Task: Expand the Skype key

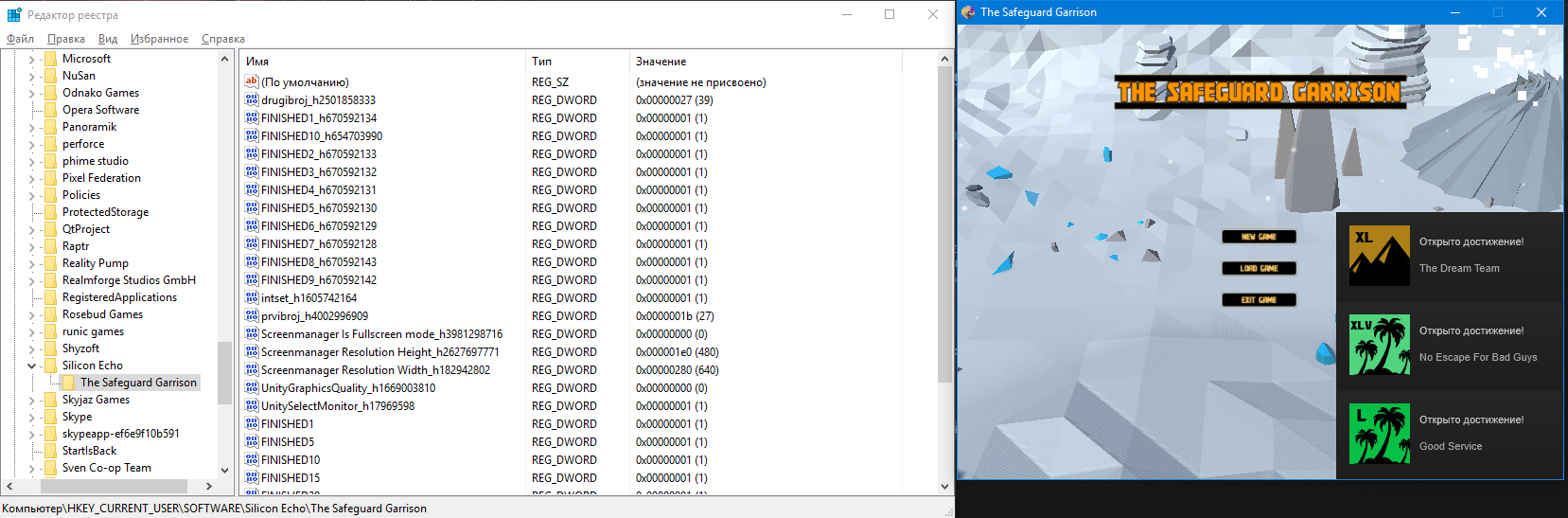Action: tap(31, 417)
